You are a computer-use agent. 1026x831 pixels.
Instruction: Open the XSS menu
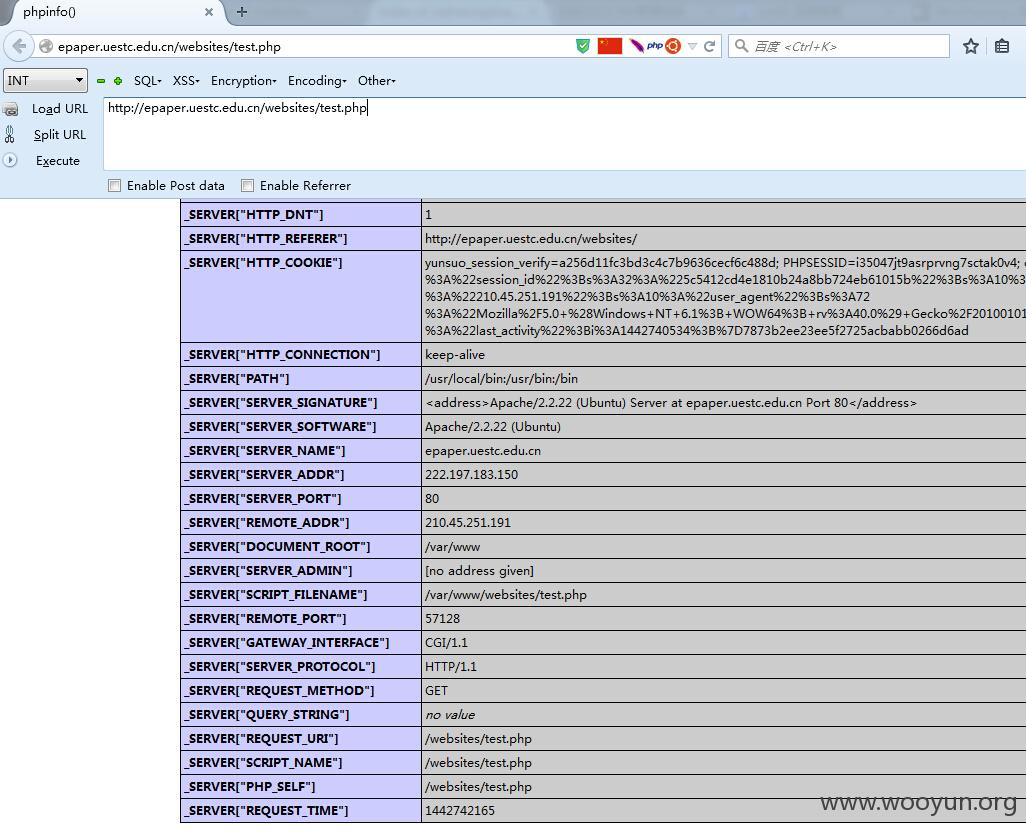(x=186, y=81)
